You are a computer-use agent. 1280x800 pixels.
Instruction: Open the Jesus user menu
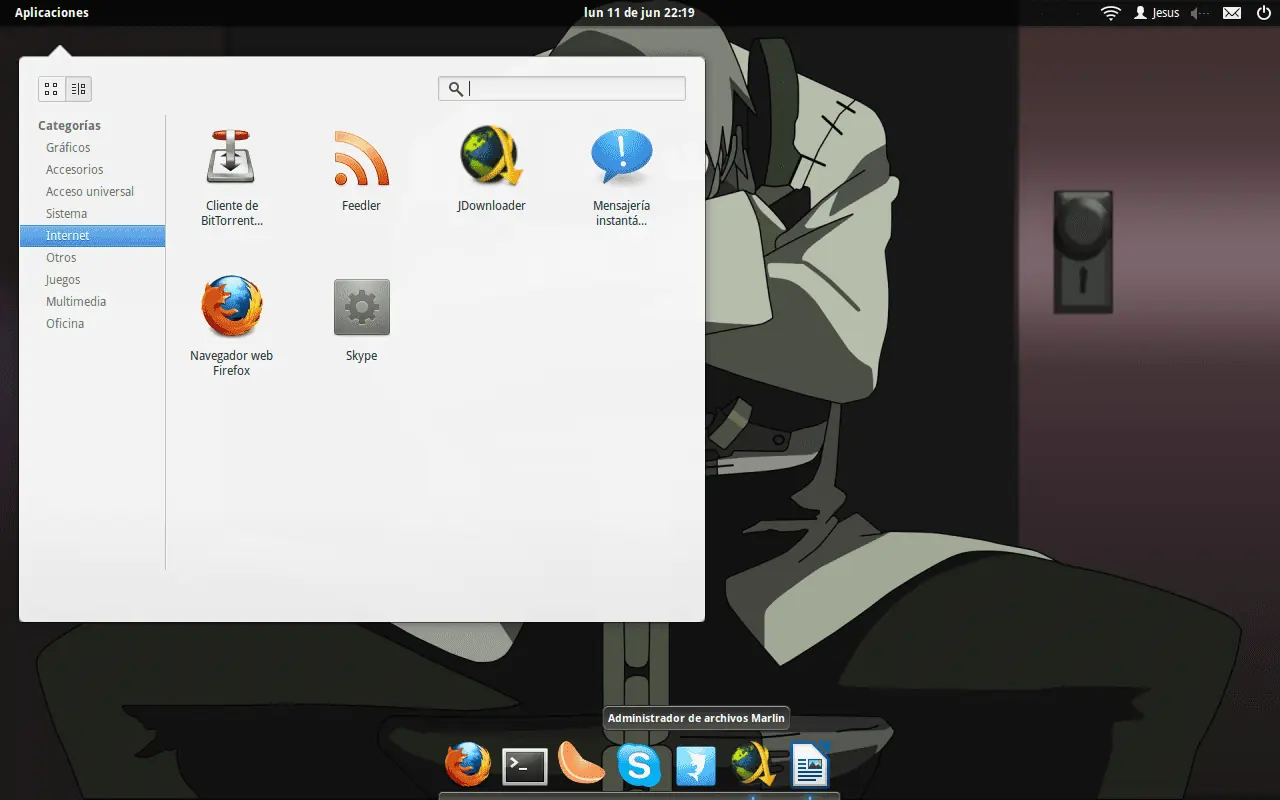pos(1157,13)
